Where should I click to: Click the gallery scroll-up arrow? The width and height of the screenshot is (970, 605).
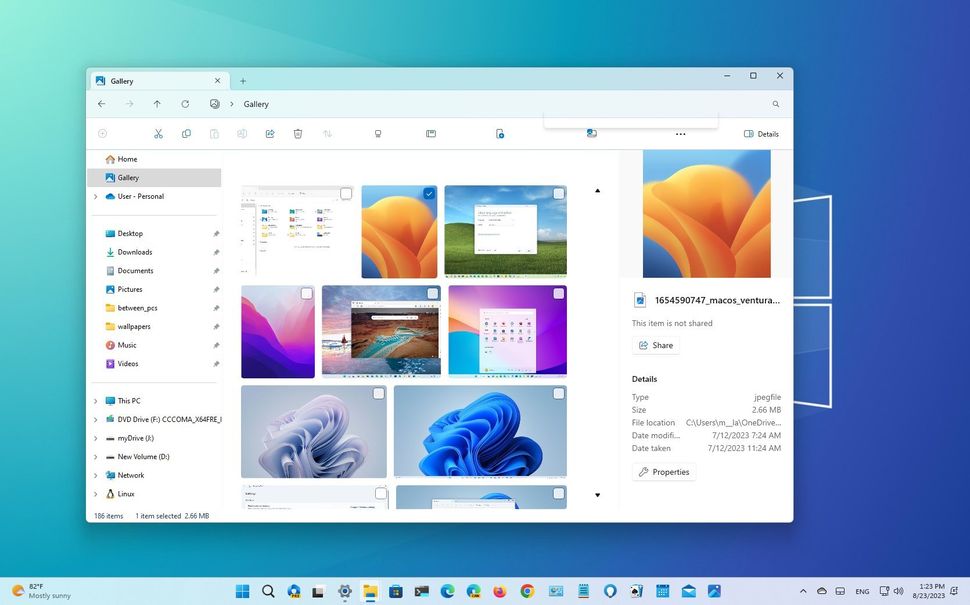point(597,190)
